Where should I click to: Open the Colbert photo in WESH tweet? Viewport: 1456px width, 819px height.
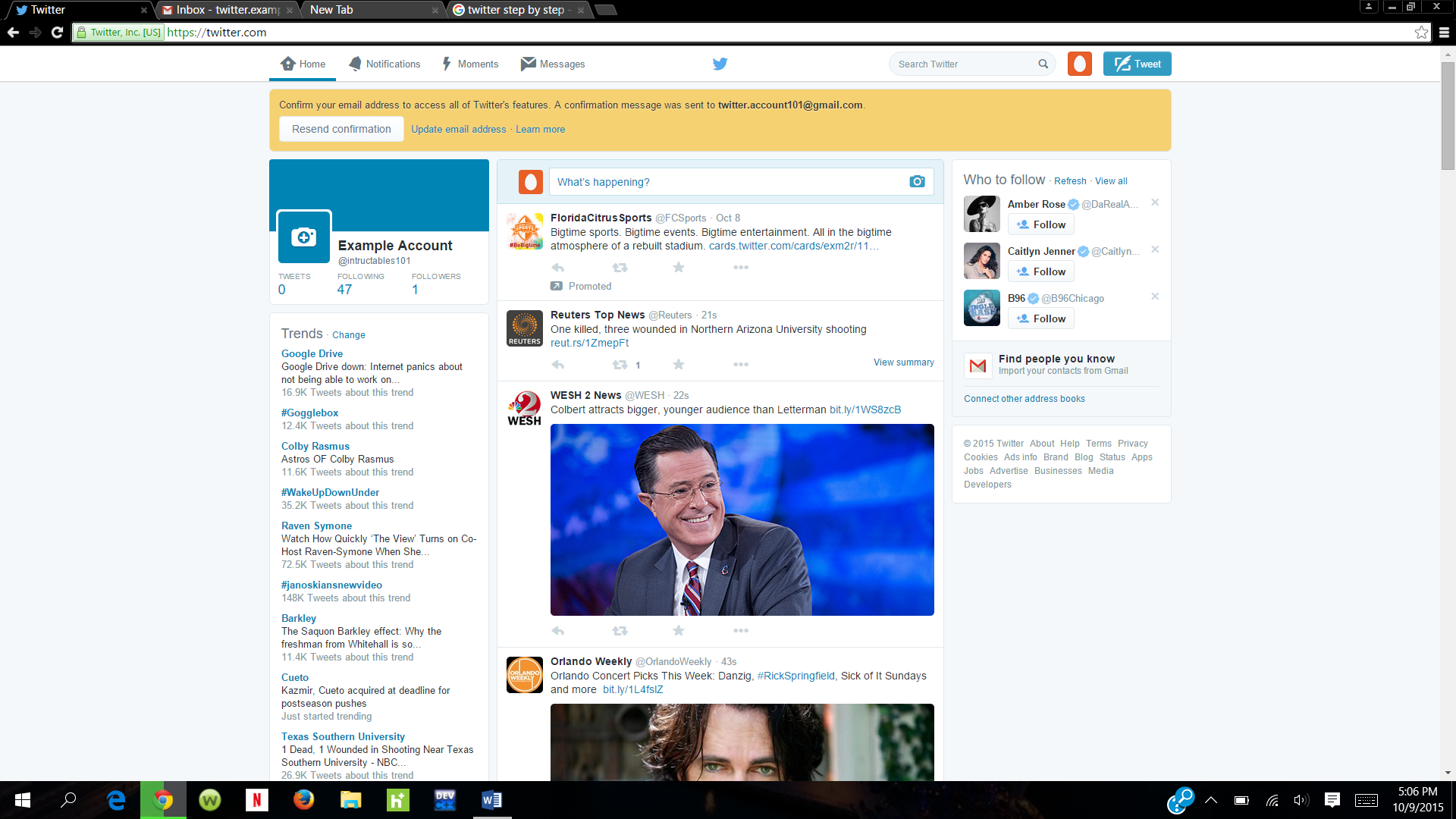742,520
